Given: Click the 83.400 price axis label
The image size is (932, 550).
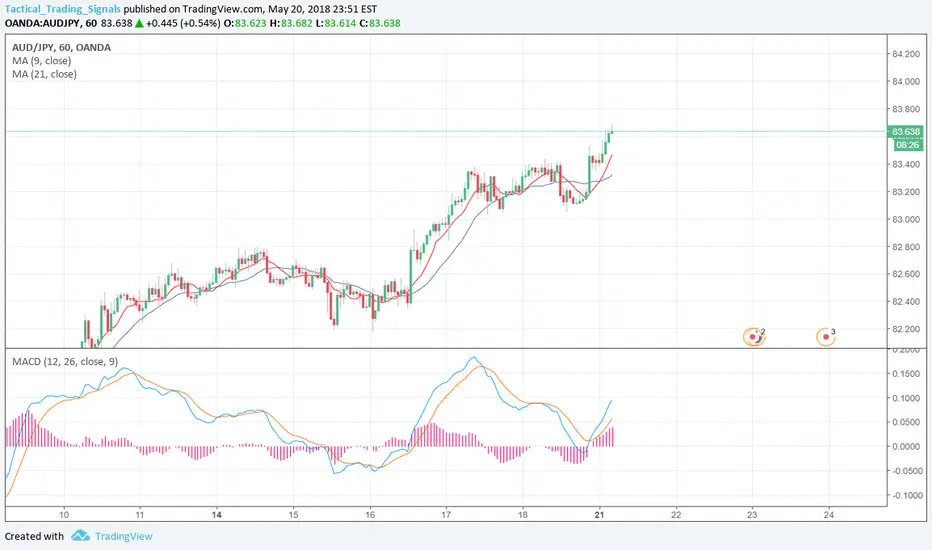Looking at the screenshot, I should pos(905,164).
